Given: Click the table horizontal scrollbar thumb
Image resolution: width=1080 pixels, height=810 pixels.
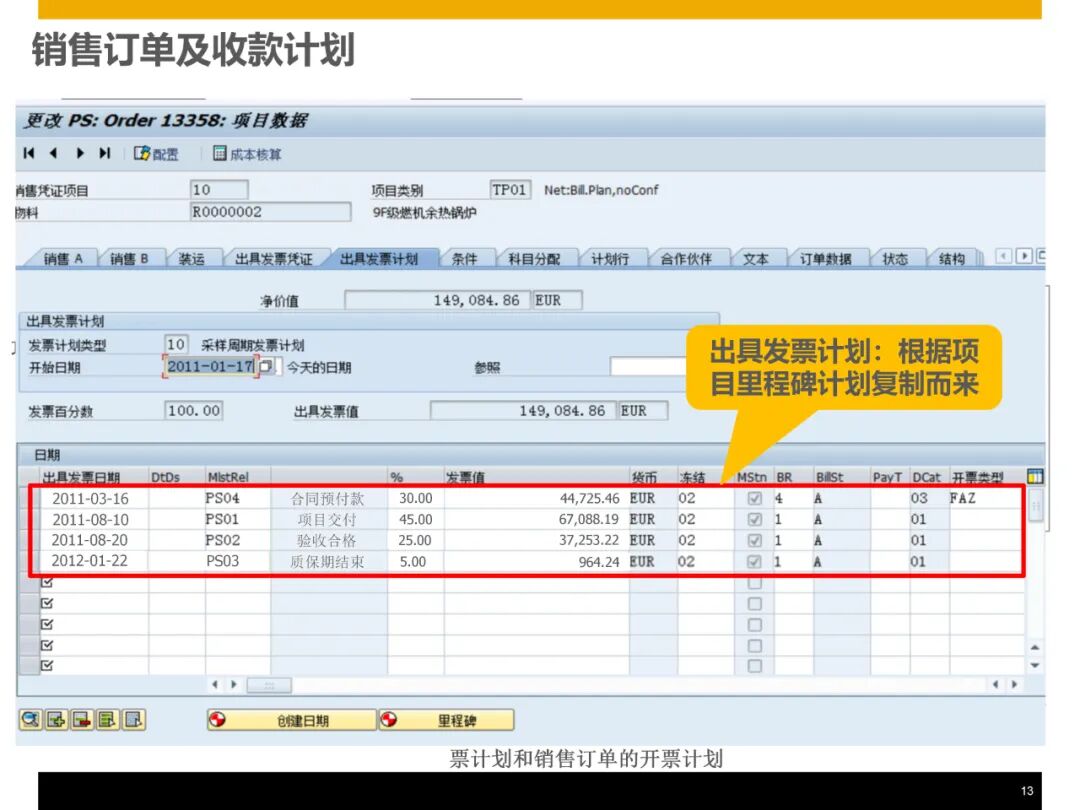Looking at the screenshot, I should tap(269, 685).
